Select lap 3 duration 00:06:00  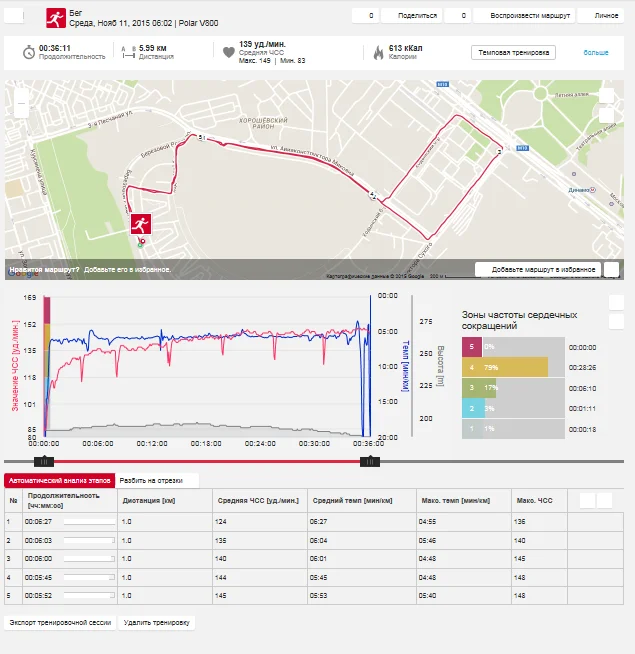tap(38, 558)
